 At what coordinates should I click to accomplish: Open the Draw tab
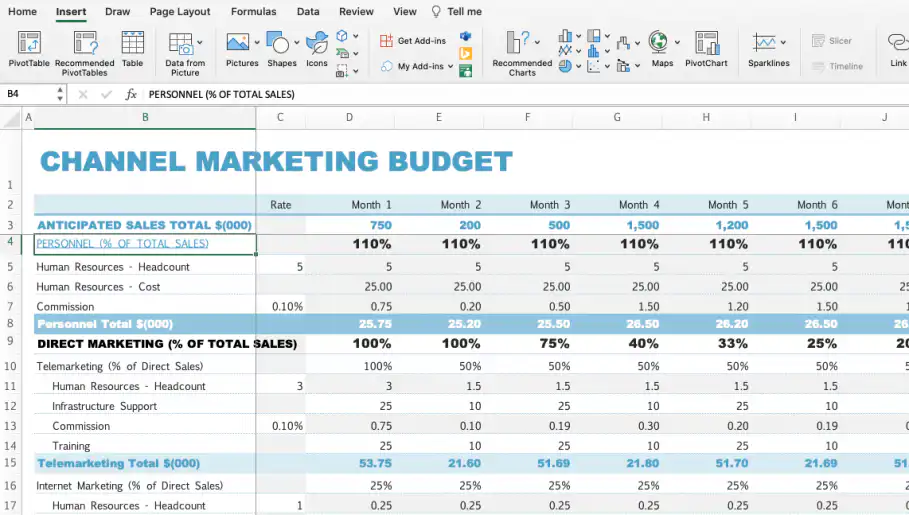[x=117, y=12]
